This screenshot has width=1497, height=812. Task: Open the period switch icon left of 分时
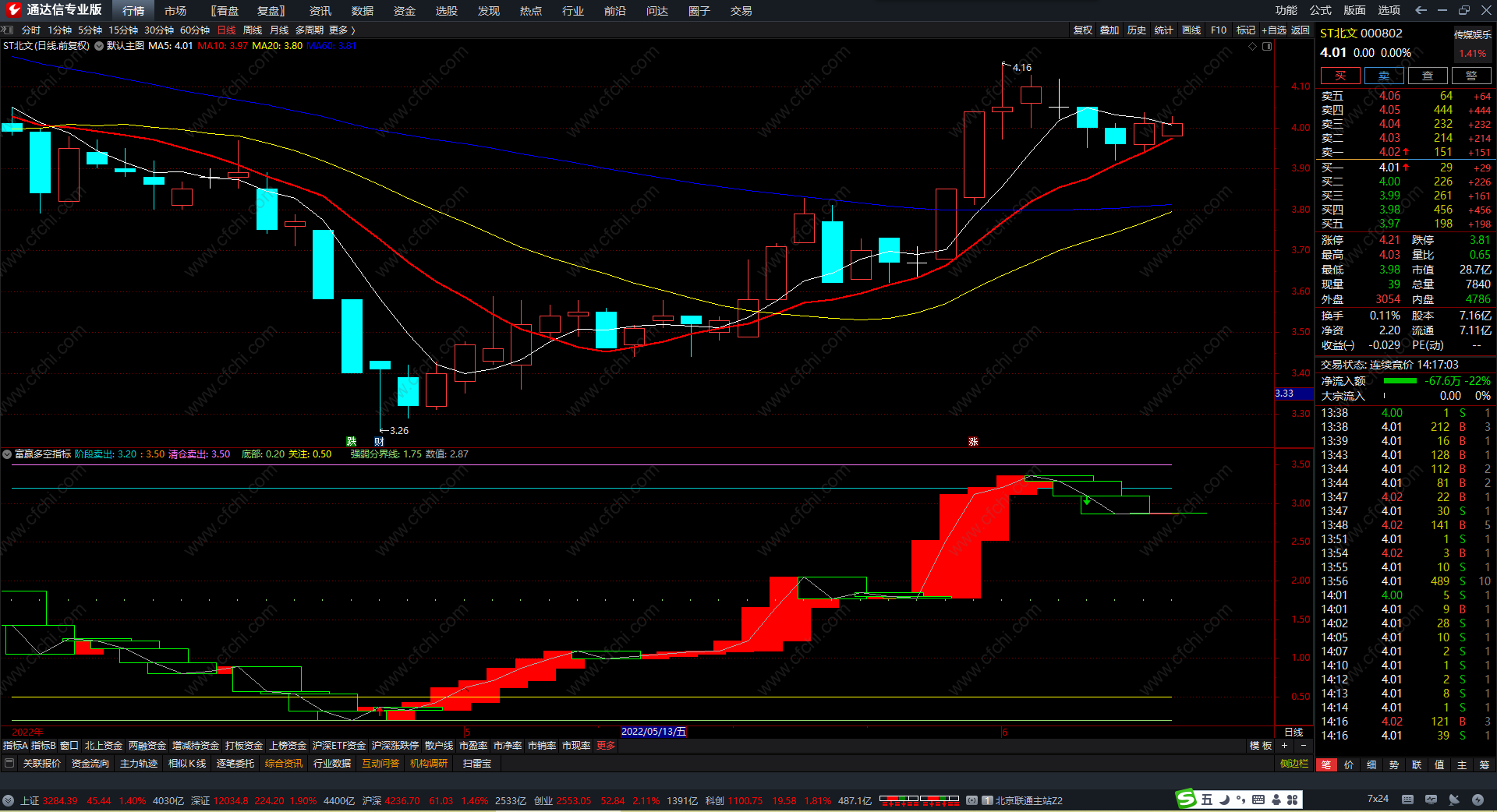tap(8, 30)
